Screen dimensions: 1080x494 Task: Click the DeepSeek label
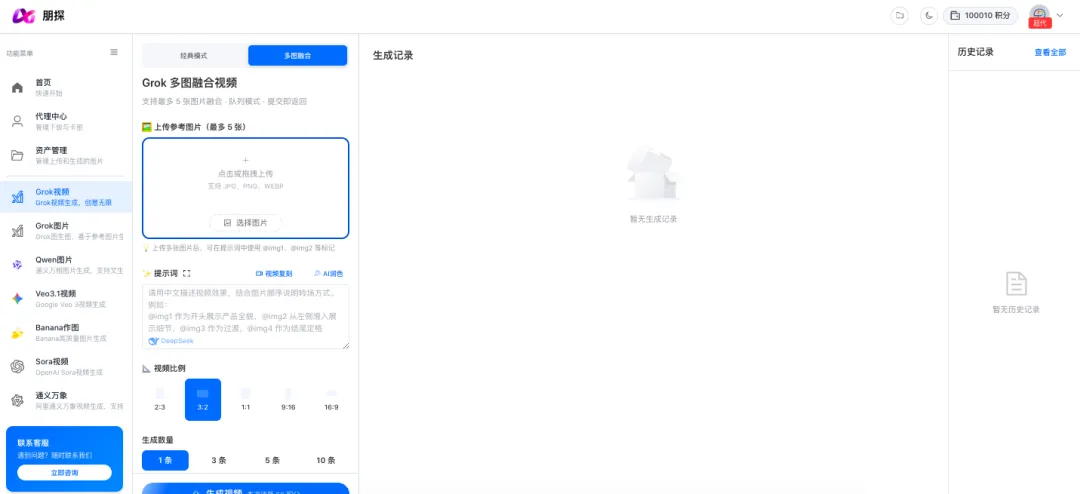tap(172, 341)
